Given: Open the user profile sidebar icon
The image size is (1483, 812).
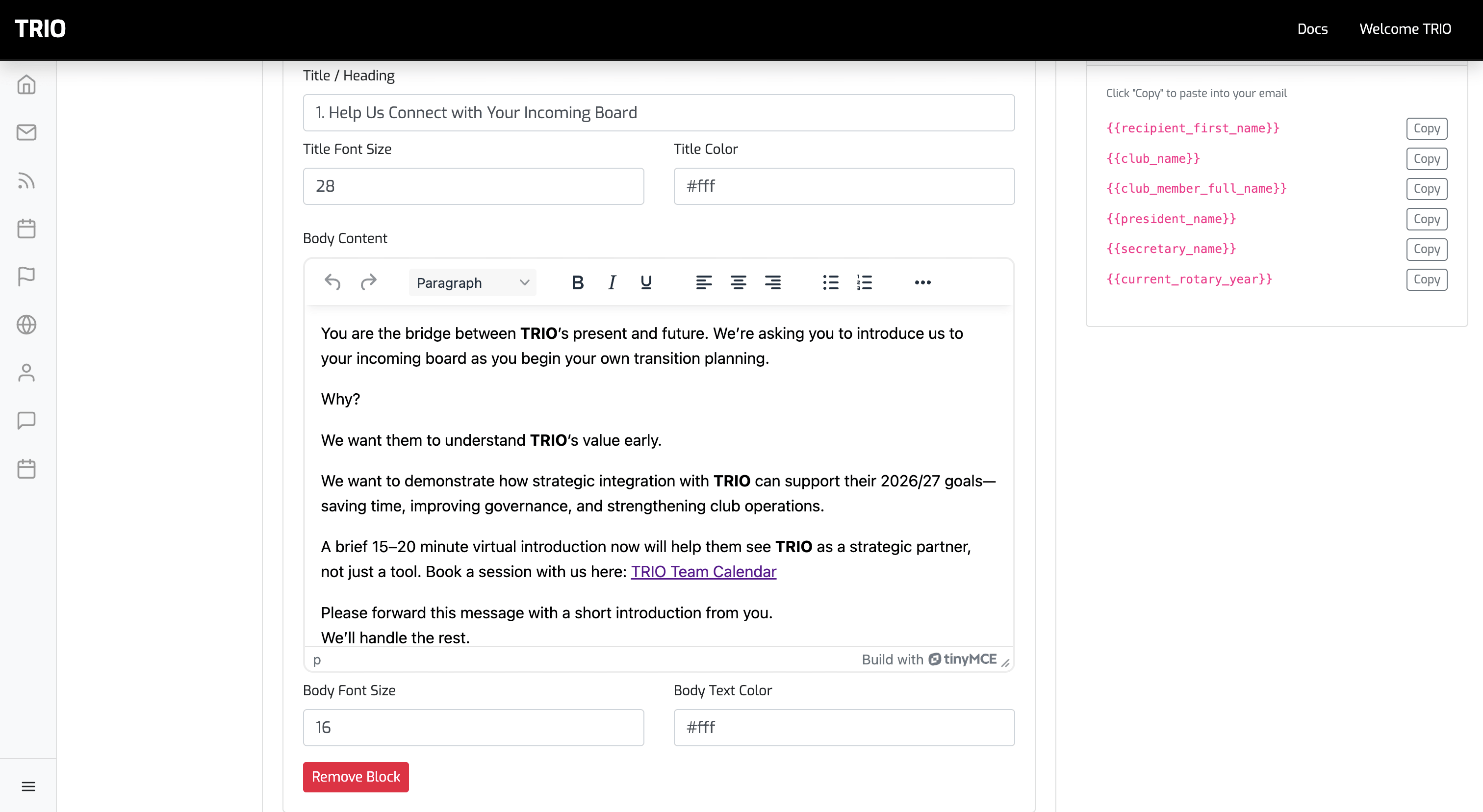Looking at the screenshot, I should (x=26, y=372).
